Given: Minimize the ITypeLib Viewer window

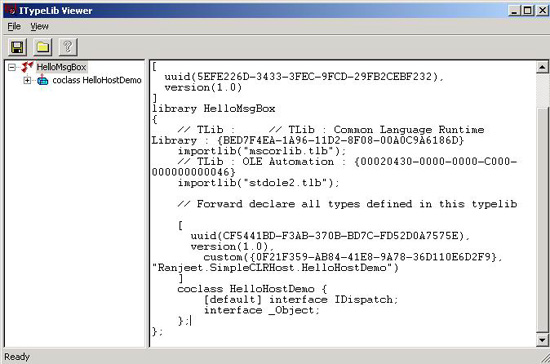Looking at the screenshot, I should tap(515, 11).
